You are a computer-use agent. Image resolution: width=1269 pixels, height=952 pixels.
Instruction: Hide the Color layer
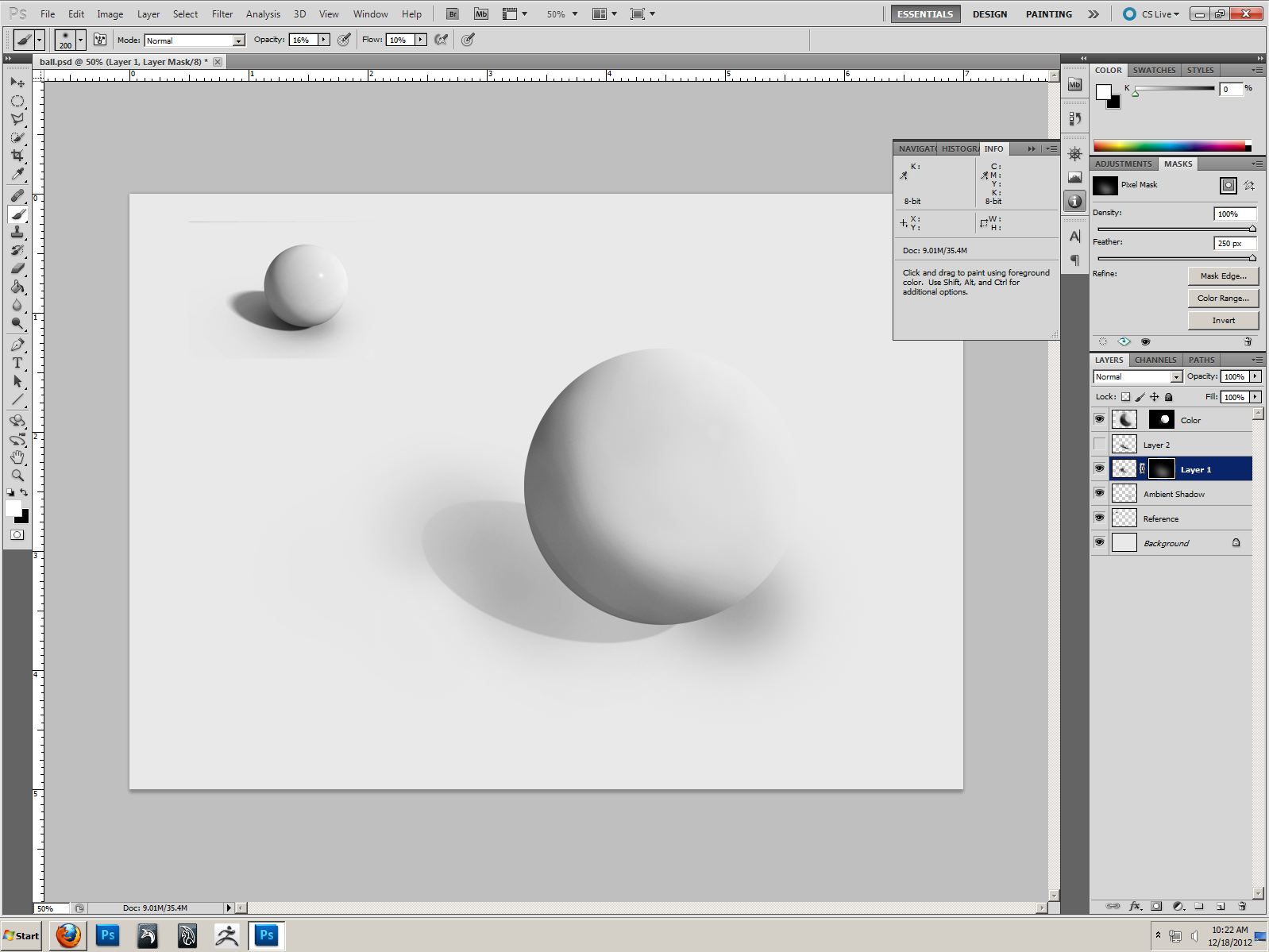click(x=1099, y=419)
